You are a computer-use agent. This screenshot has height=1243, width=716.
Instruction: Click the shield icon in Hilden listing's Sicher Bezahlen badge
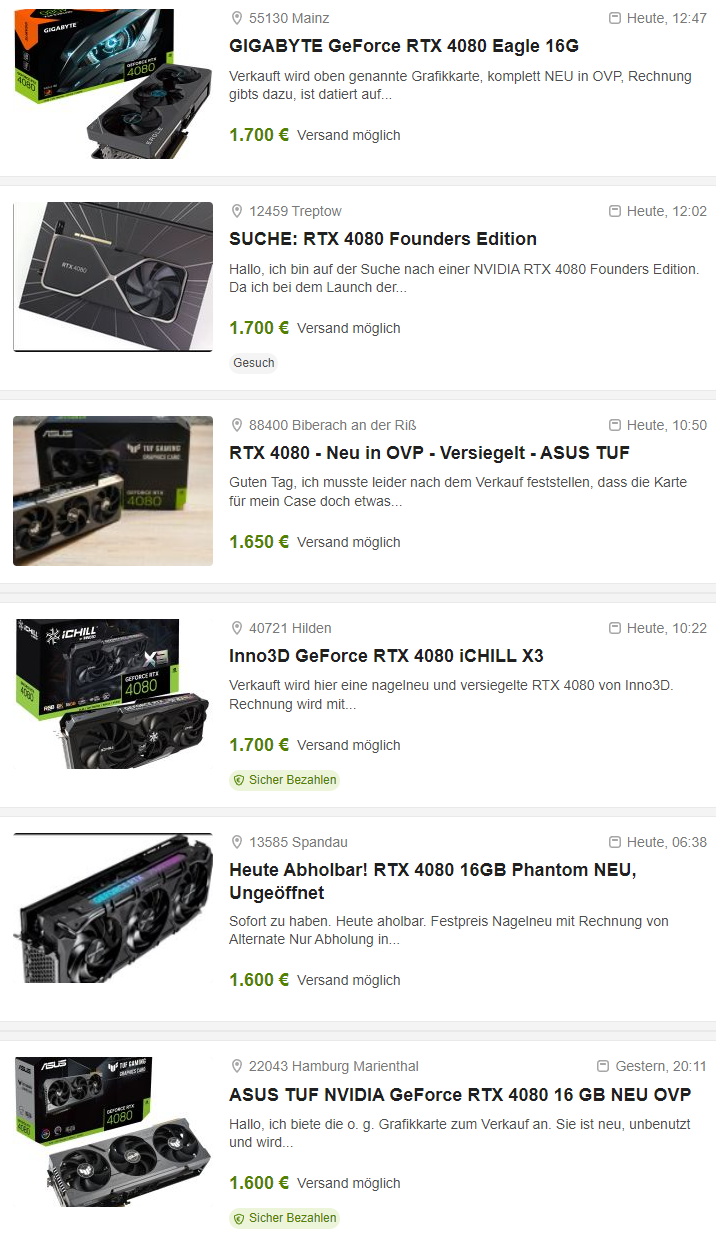239,780
